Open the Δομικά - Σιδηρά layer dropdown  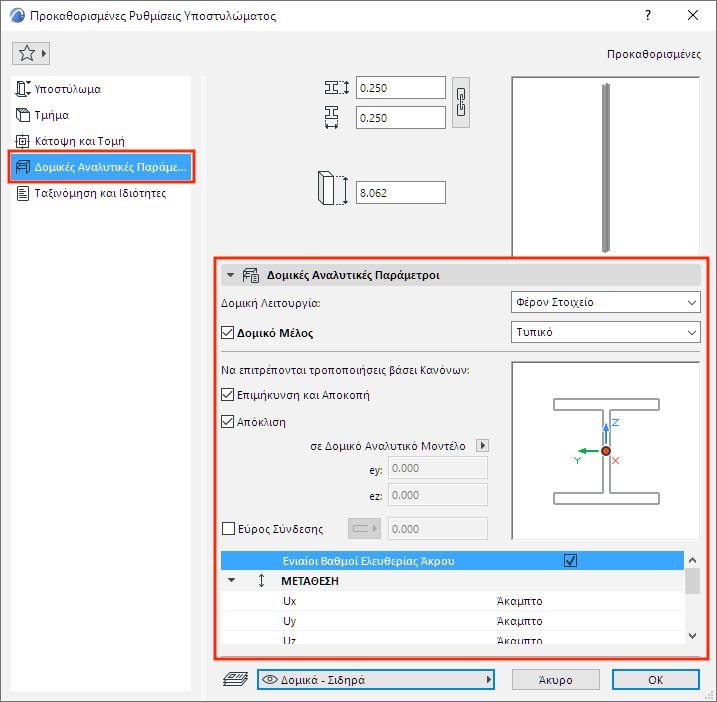coord(376,680)
